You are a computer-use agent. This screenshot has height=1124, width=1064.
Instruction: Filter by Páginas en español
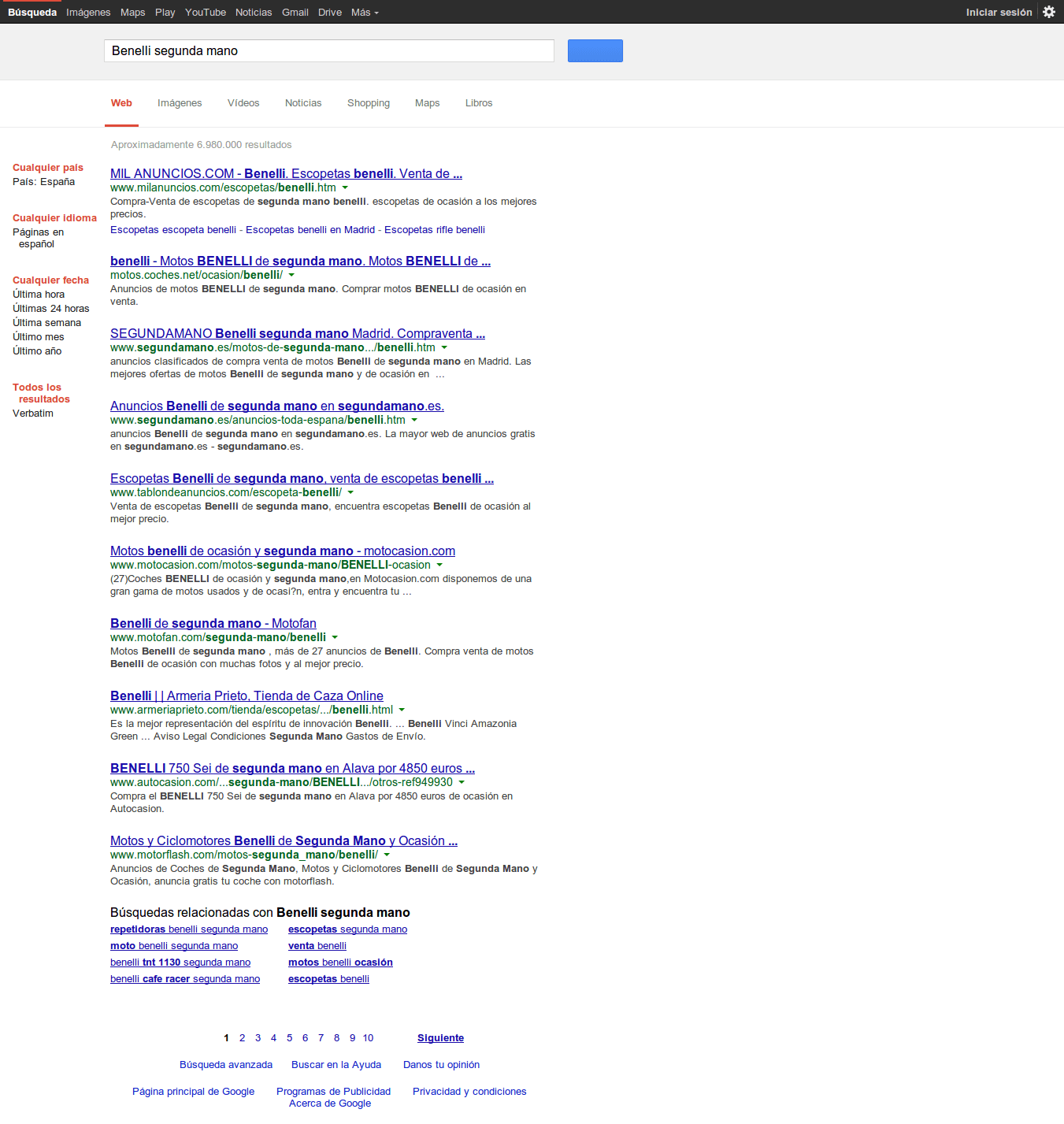click(x=38, y=238)
